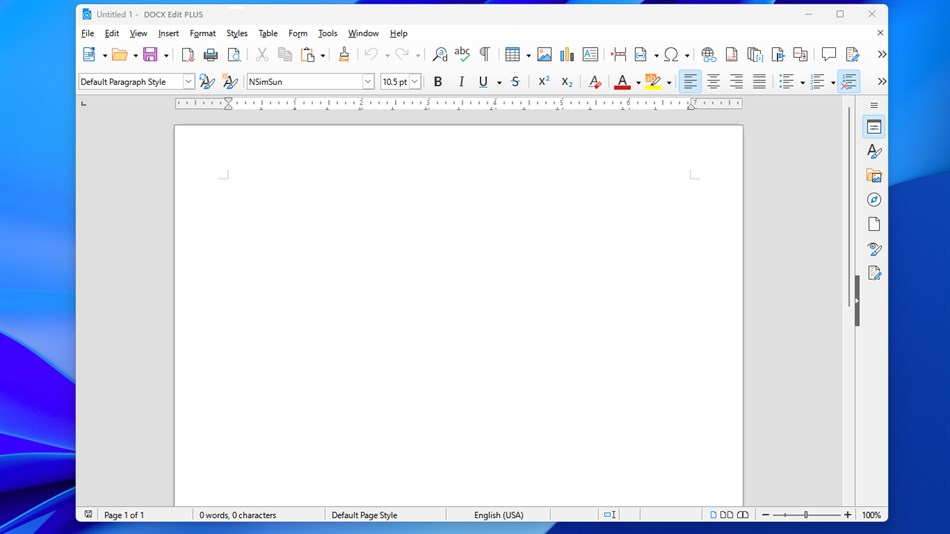Open sidebar Navigator compass icon
The height and width of the screenshot is (534, 950).
pyautogui.click(x=874, y=200)
